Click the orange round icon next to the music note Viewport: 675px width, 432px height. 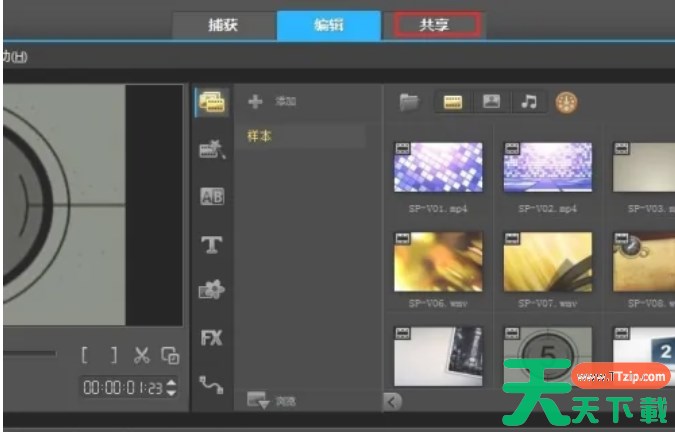pos(566,102)
